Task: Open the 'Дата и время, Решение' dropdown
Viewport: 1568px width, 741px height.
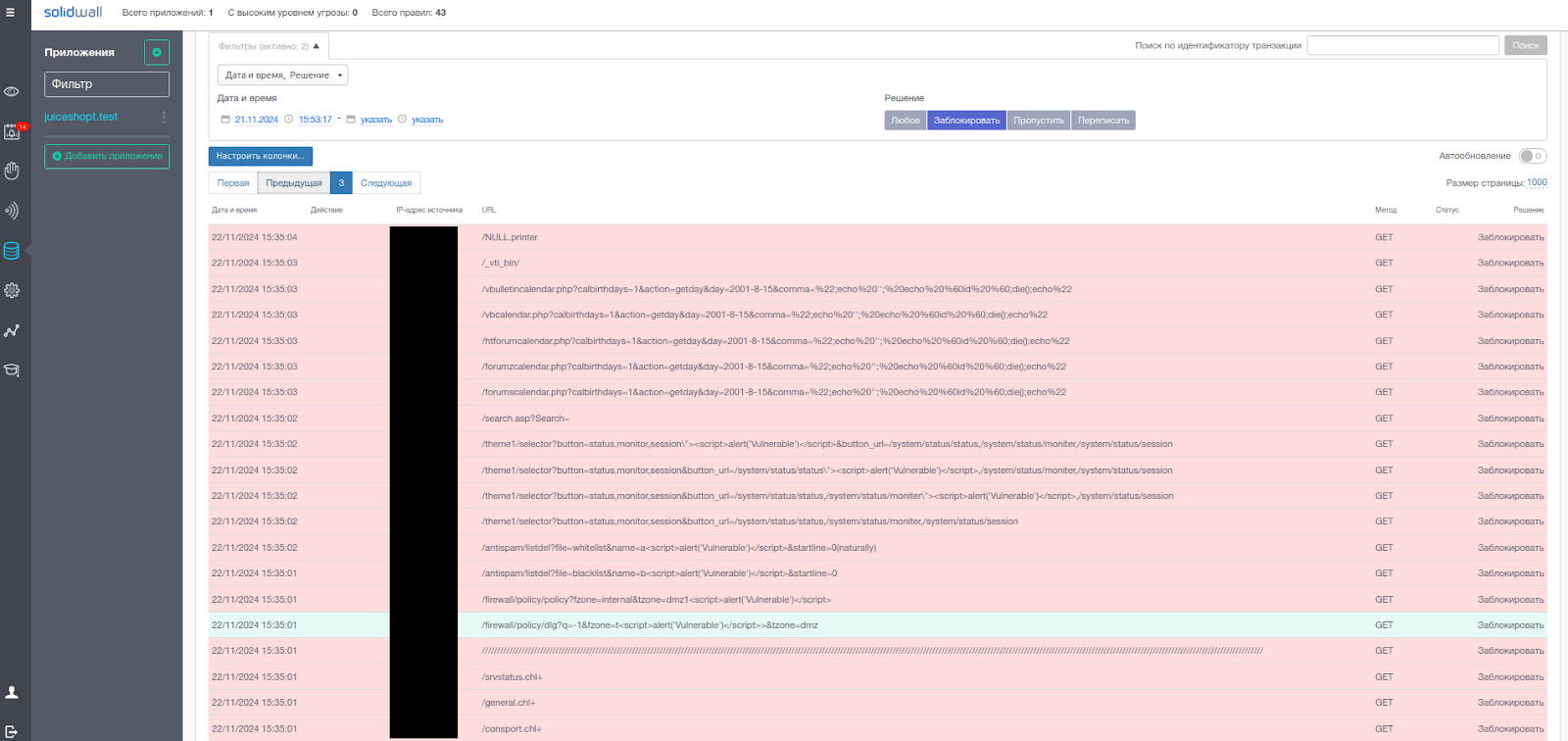Action: [x=282, y=75]
